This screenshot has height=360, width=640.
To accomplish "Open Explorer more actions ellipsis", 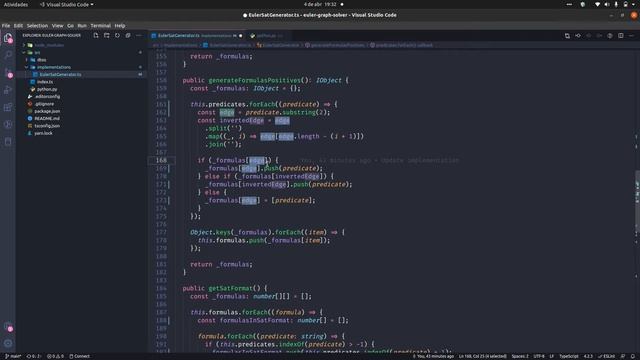I will [x=139, y=36].
